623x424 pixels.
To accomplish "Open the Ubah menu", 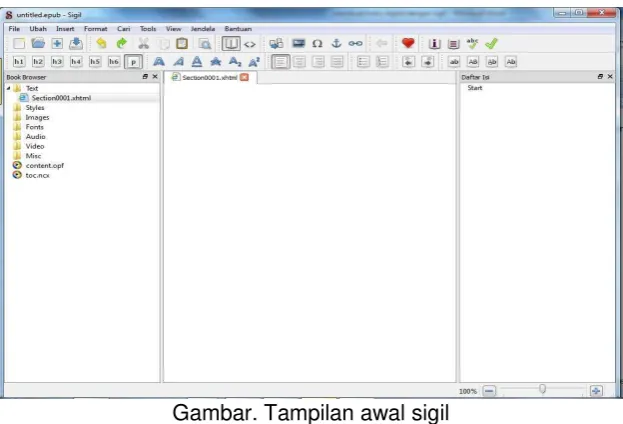I will pyautogui.click(x=38, y=29).
